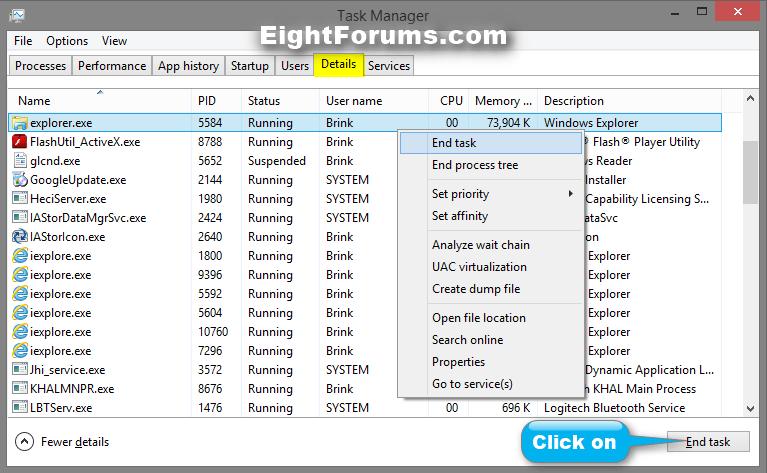Screen dimensions: 767x473
Task: Select PID 3572 of Jhi_service.exe
Action: (210, 370)
